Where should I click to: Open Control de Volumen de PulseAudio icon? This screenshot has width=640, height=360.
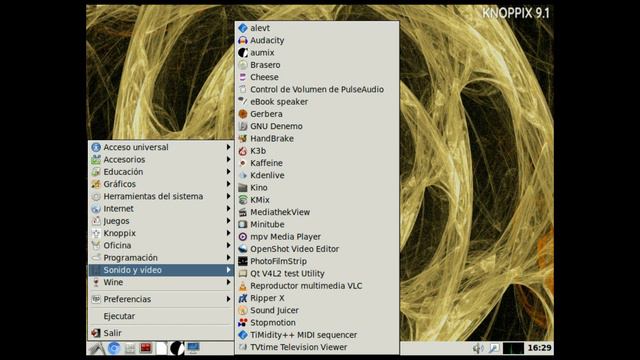pos(243,89)
